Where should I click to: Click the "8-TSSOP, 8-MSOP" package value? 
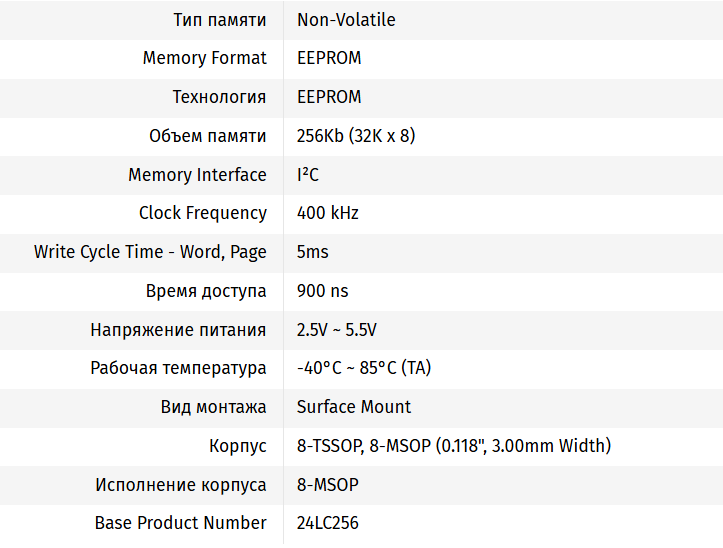coord(453,446)
